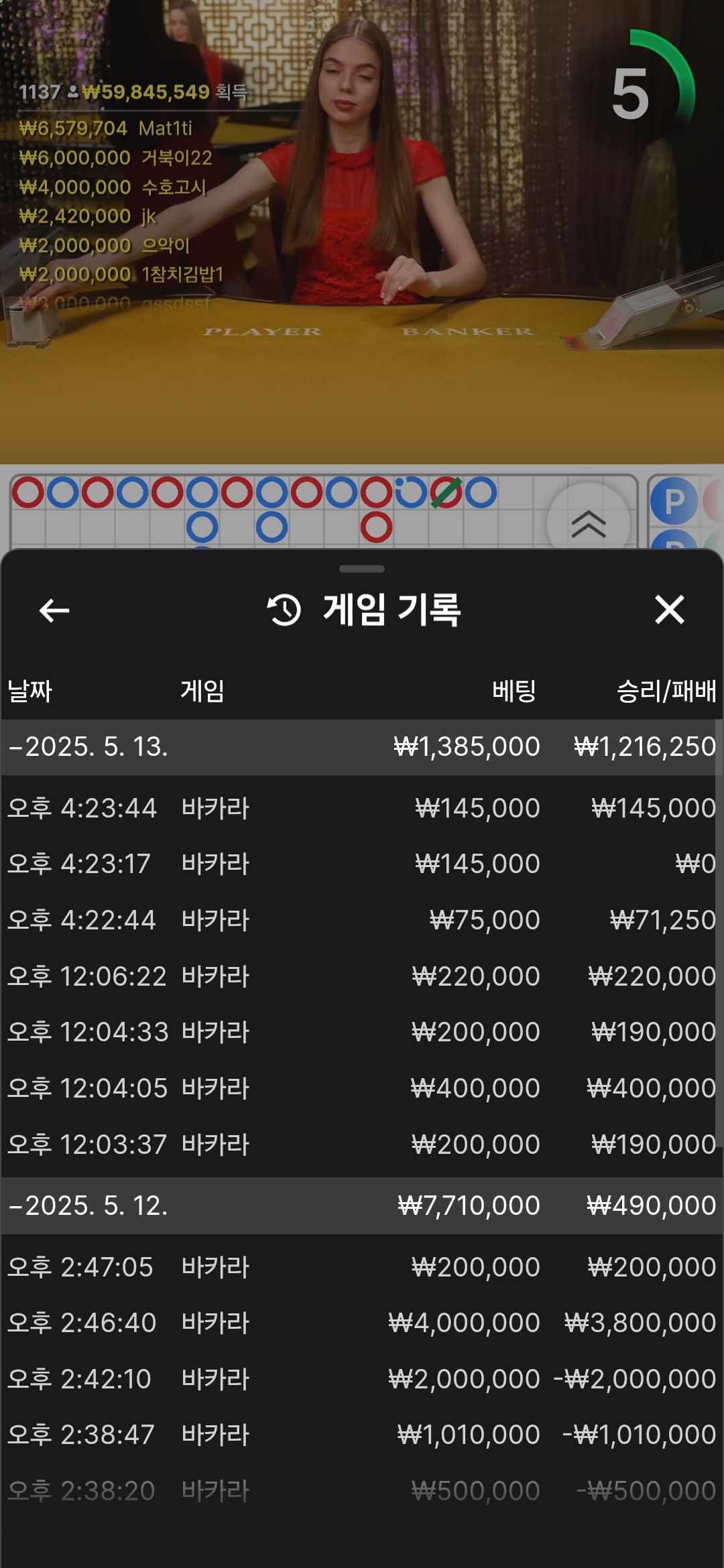This screenshot has height=1568, width=724.
Task: Tap the ₩4,000,000 bet amount in history
Action: pos(464,1323)
